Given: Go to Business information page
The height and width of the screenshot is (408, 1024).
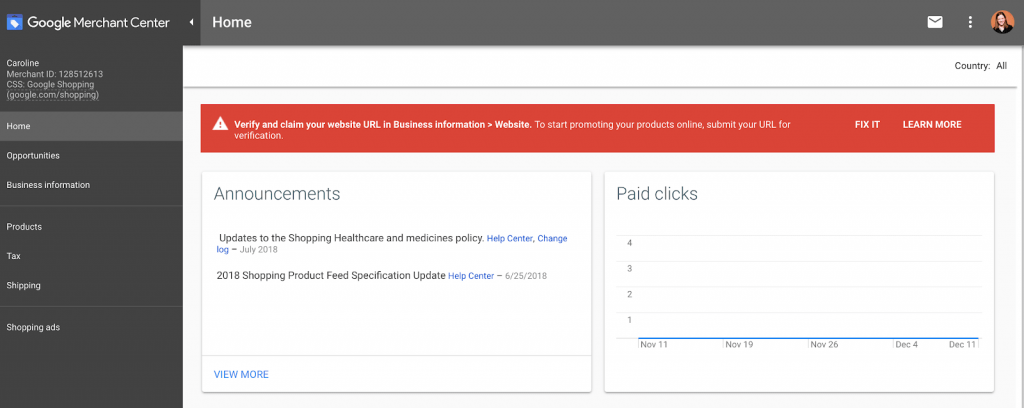Looking at the screenshot, I should pos(48,185).
